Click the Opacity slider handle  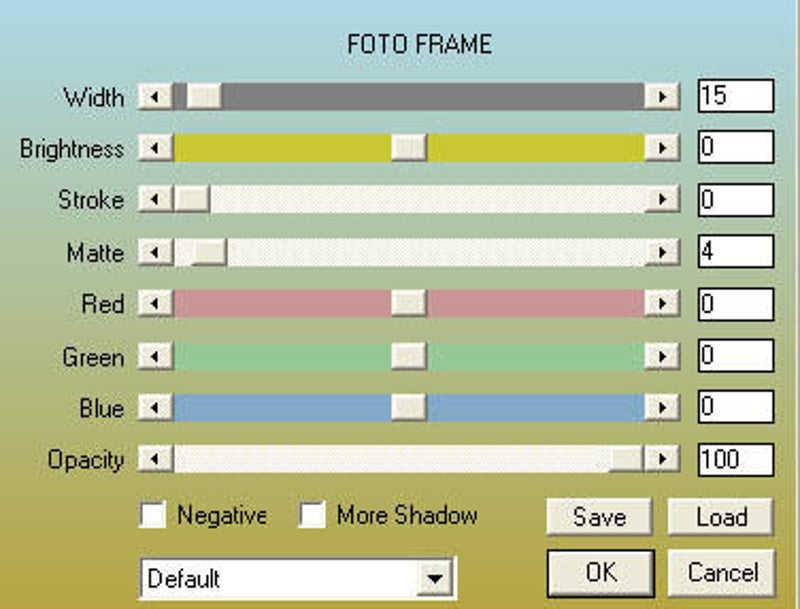pyautogui.click(x=626, y=460)
